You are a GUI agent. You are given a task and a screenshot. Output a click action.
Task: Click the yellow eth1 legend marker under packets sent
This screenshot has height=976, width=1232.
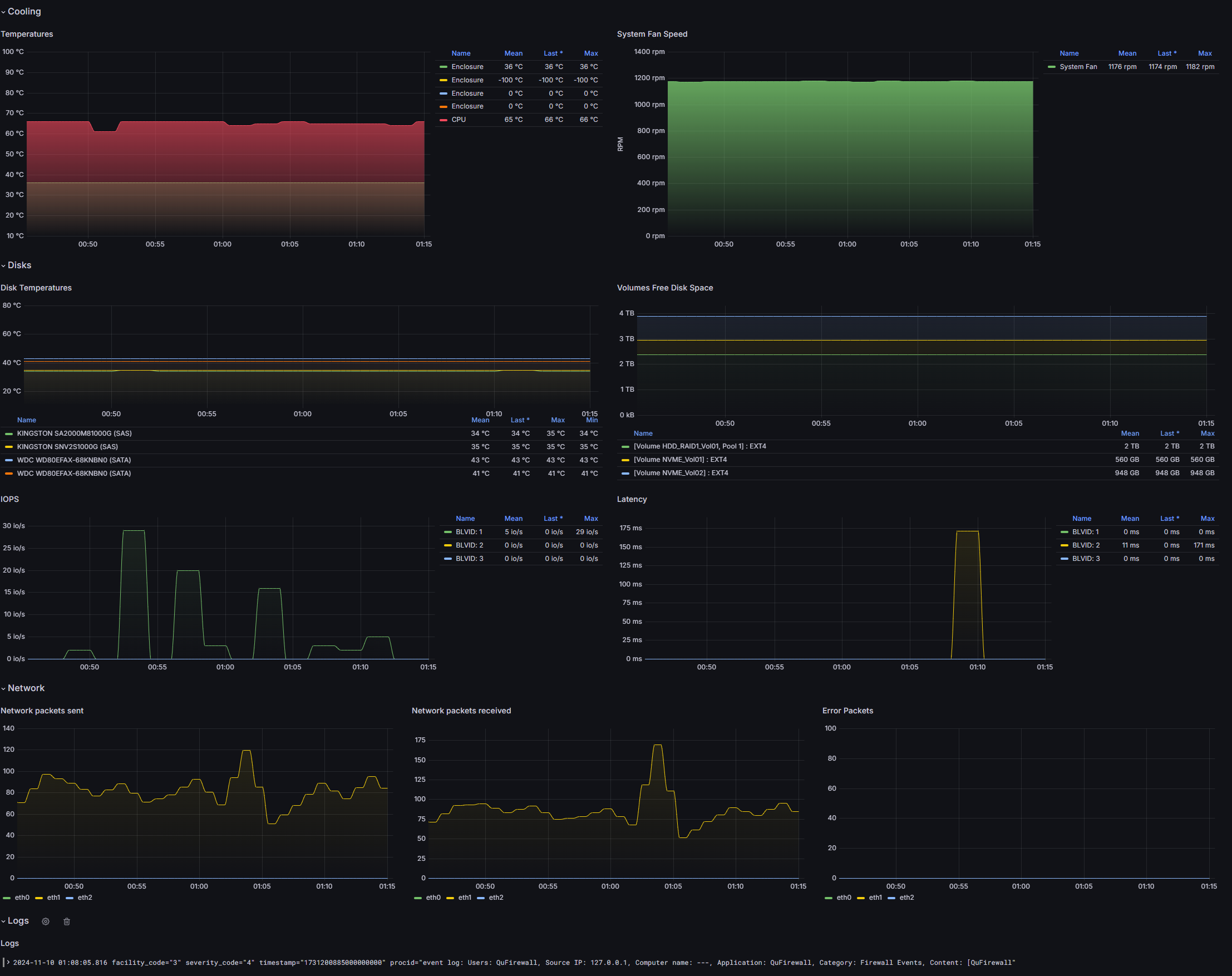point(39,898)
